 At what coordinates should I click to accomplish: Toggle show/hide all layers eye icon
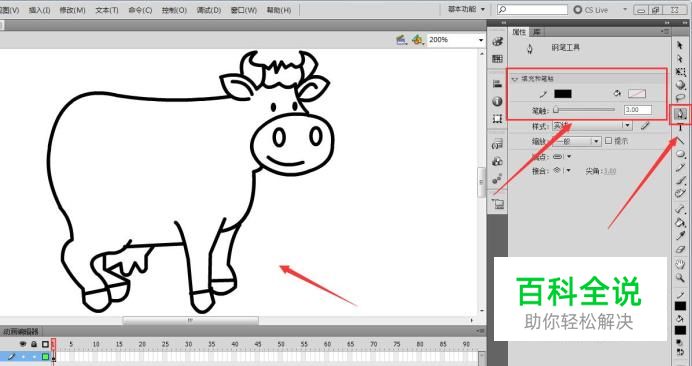pyautogui.click(x=23, y=344)
